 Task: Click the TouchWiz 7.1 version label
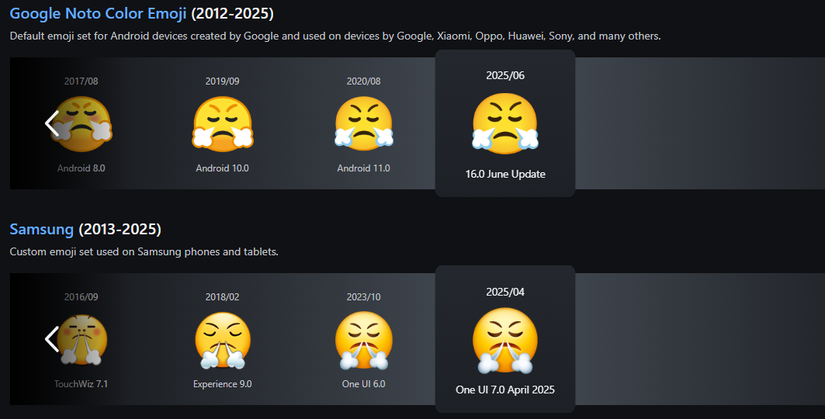(x=81, y=384)
